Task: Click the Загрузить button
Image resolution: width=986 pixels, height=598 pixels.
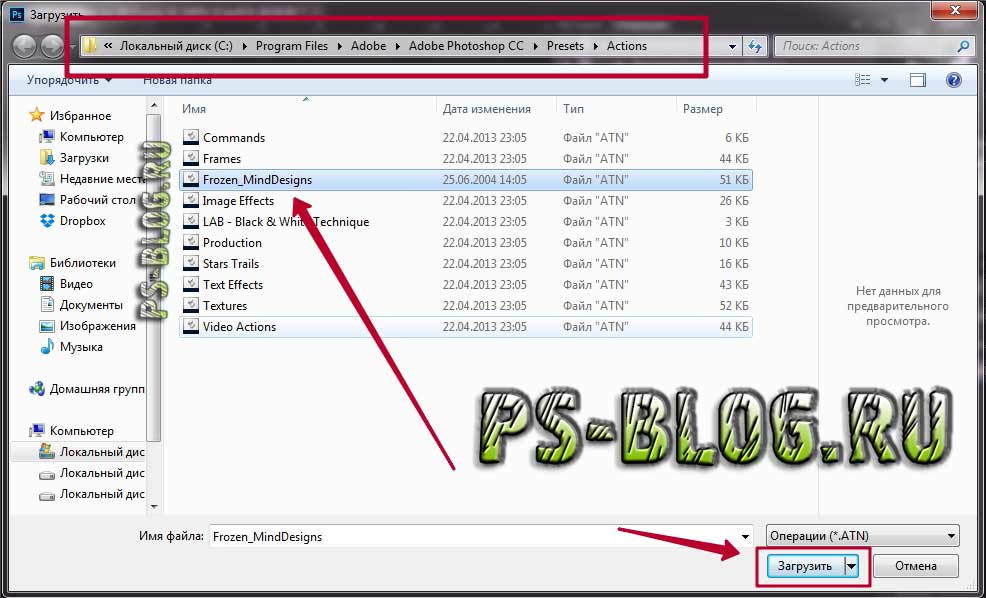Action: pos(805,566)
